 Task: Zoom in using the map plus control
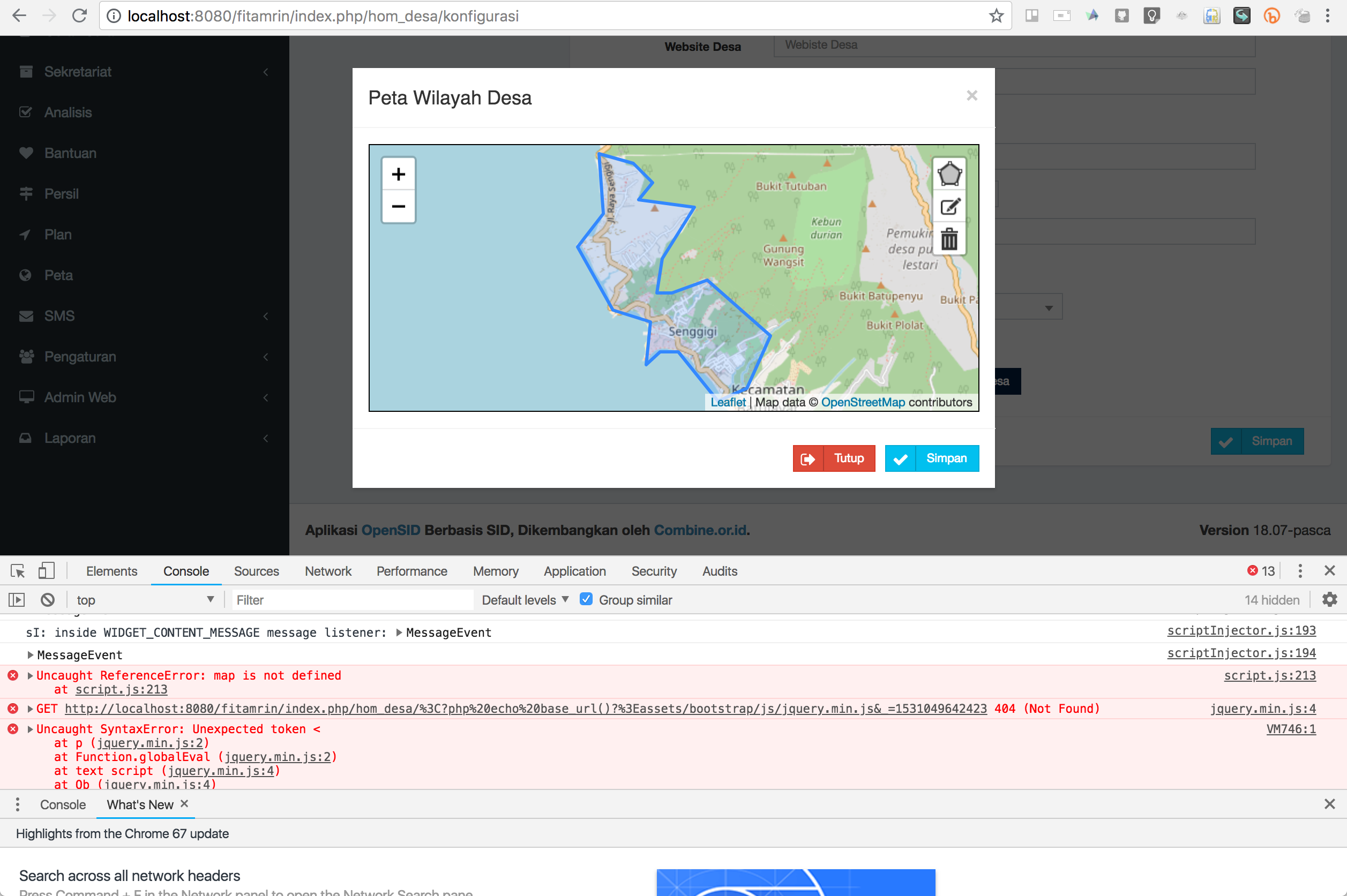pos(398,174)
